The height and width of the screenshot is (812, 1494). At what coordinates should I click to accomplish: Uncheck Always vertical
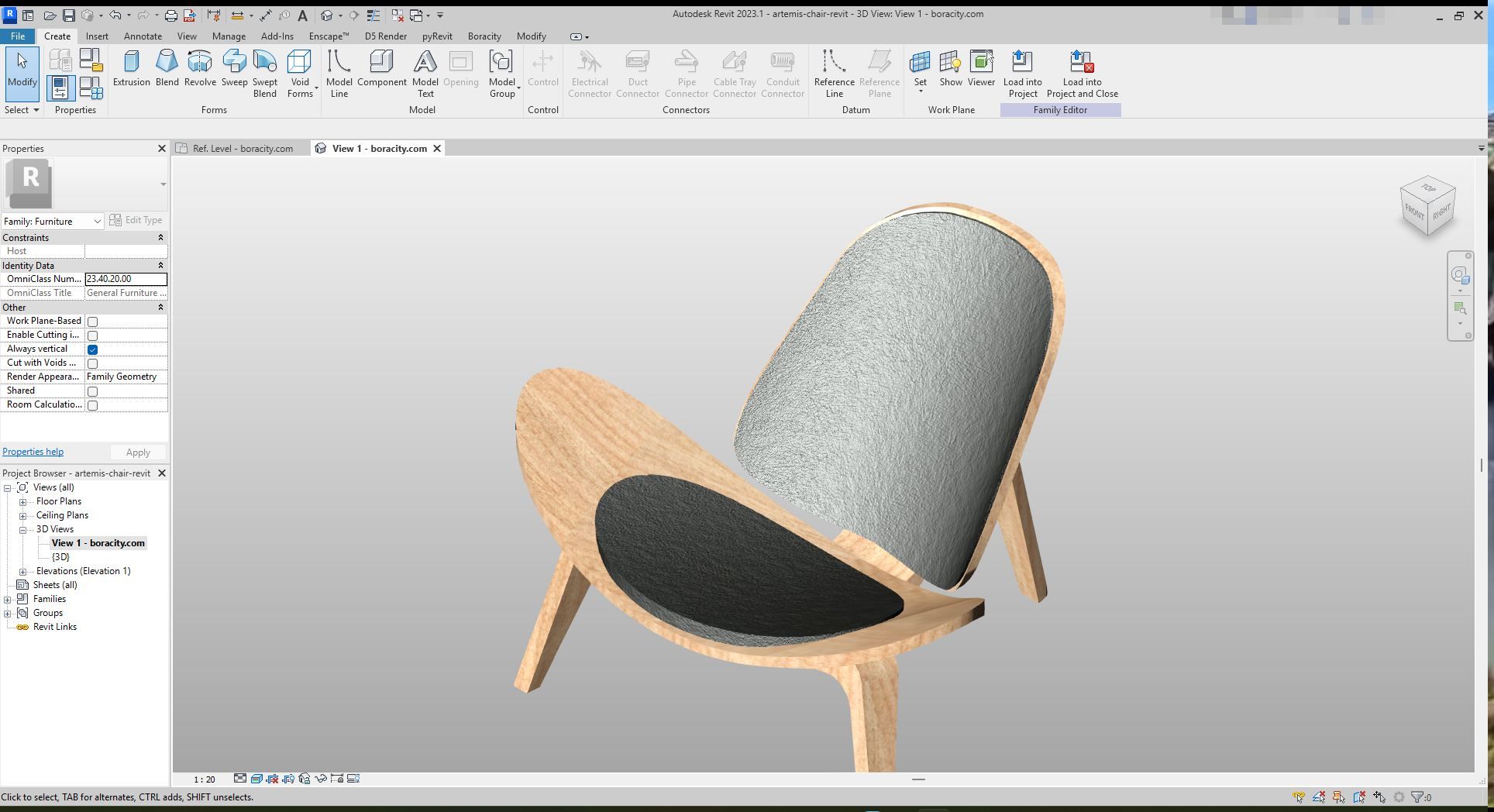pos(92,349)
